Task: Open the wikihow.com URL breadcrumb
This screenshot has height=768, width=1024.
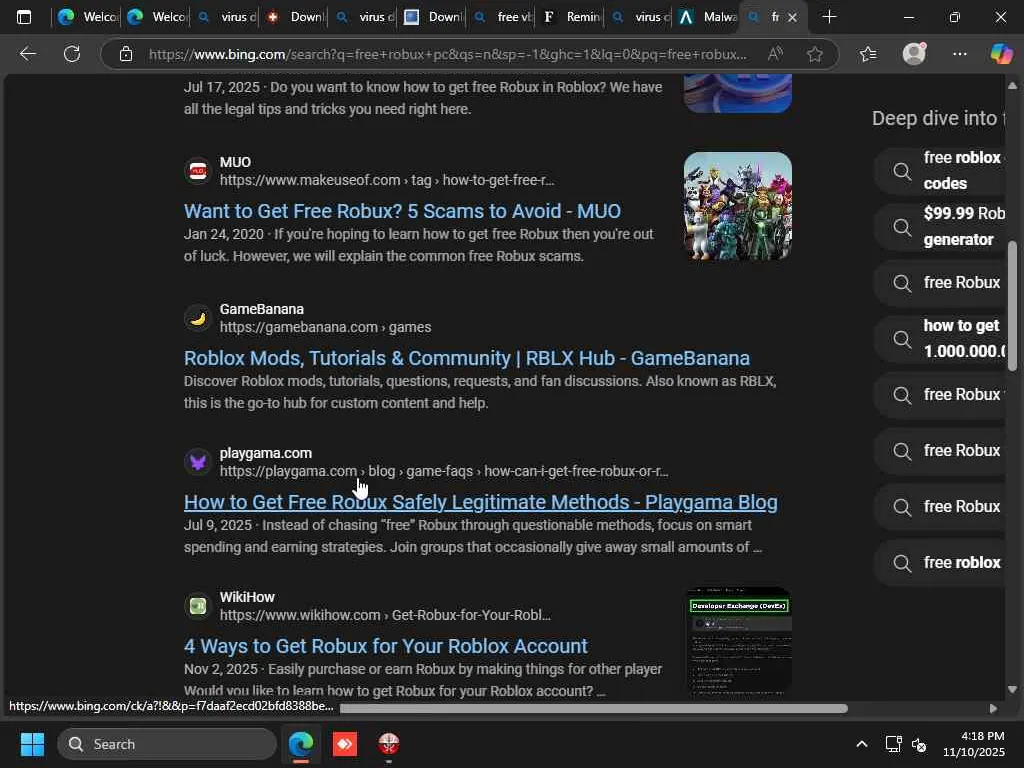Action: tap(385, 615)
